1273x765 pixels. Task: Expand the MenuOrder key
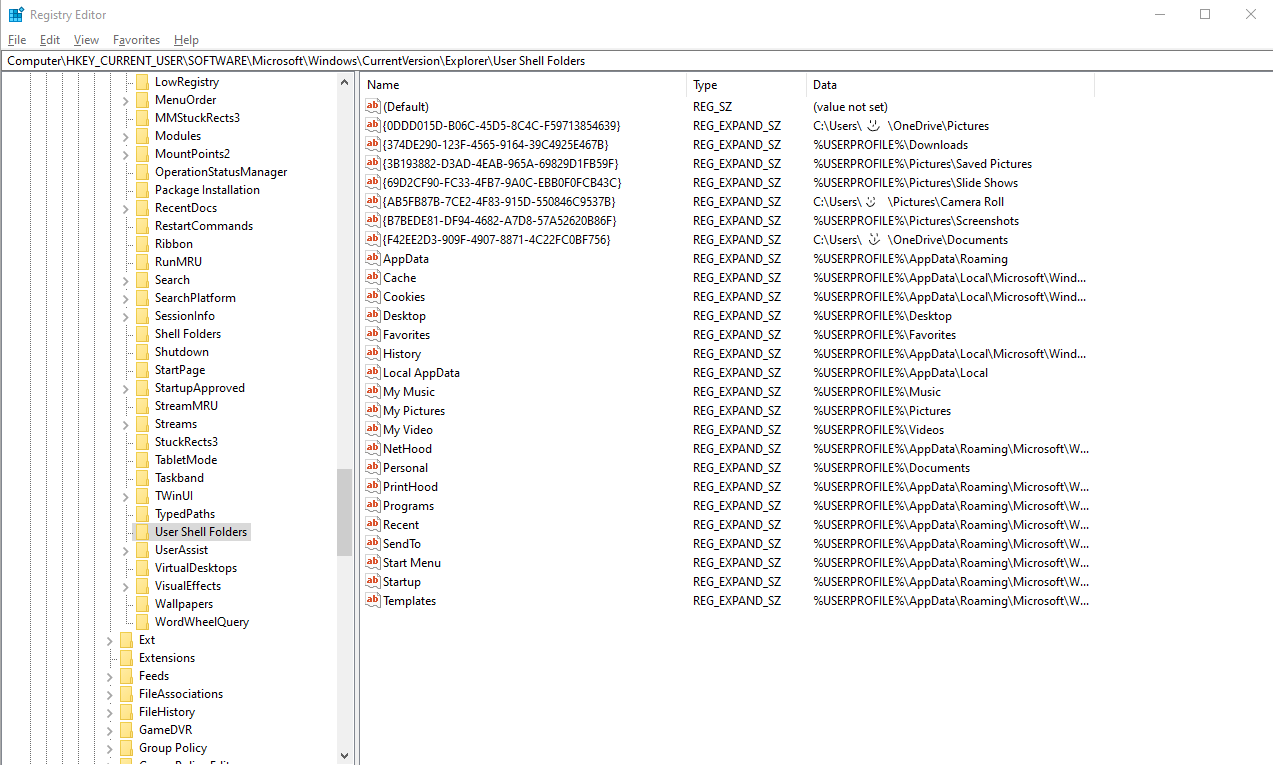126,100
